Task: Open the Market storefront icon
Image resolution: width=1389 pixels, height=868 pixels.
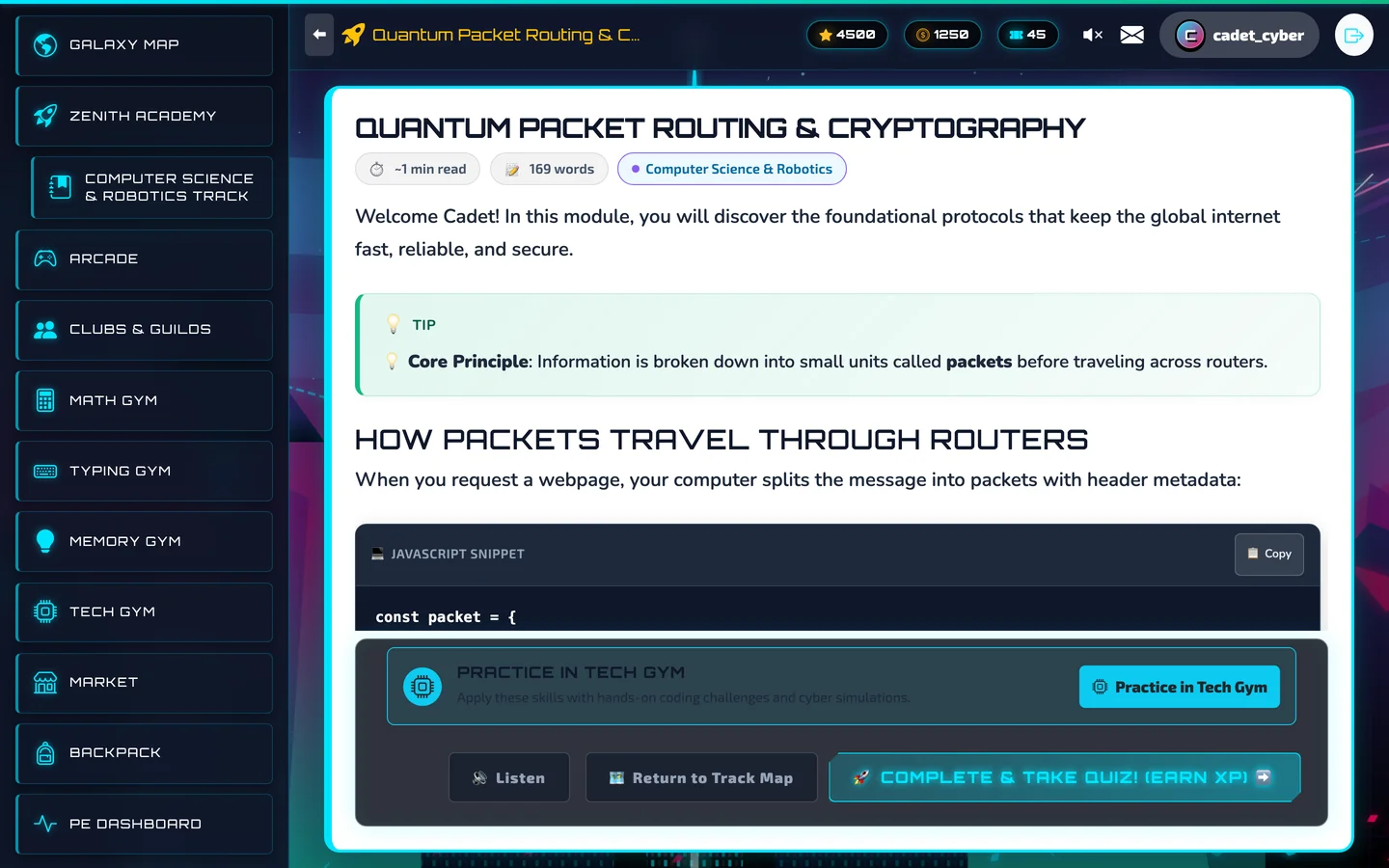Action: pyautogui.click(x=45, y=683)
